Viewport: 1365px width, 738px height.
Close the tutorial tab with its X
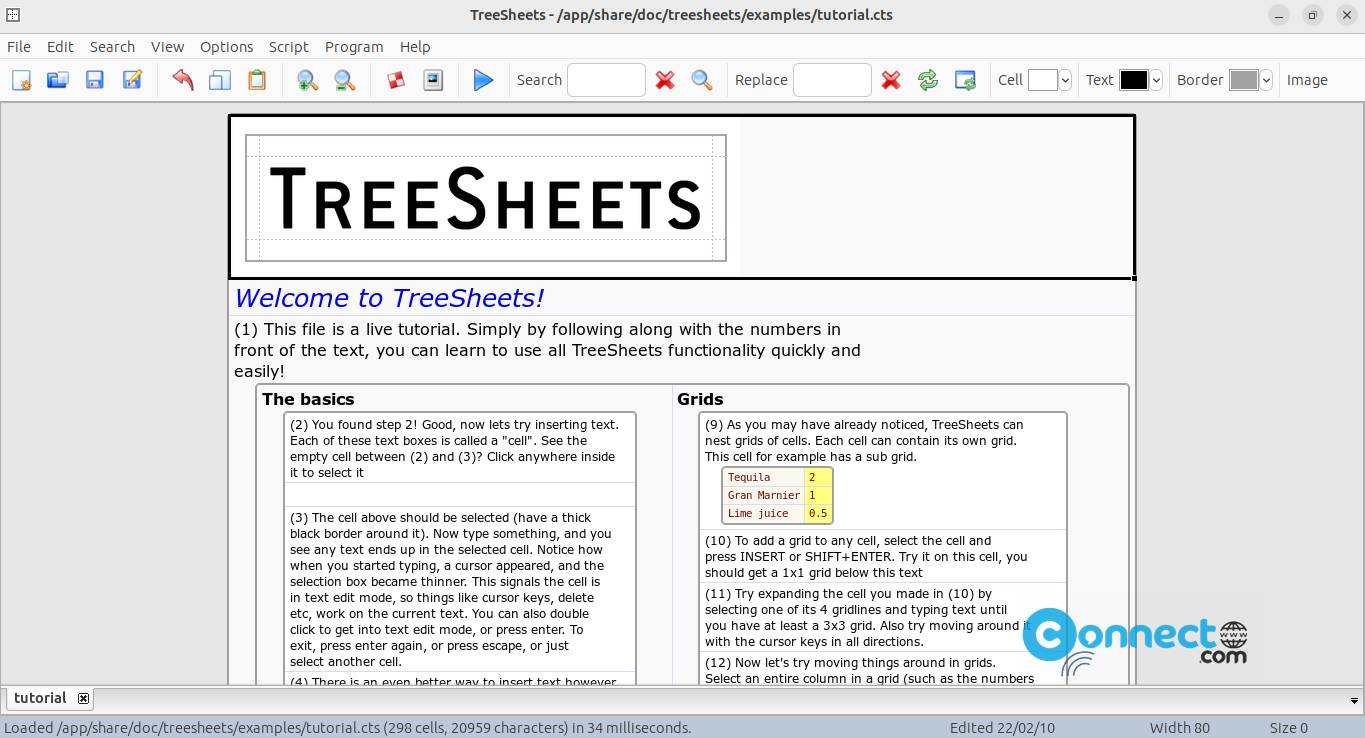(84, 699)
